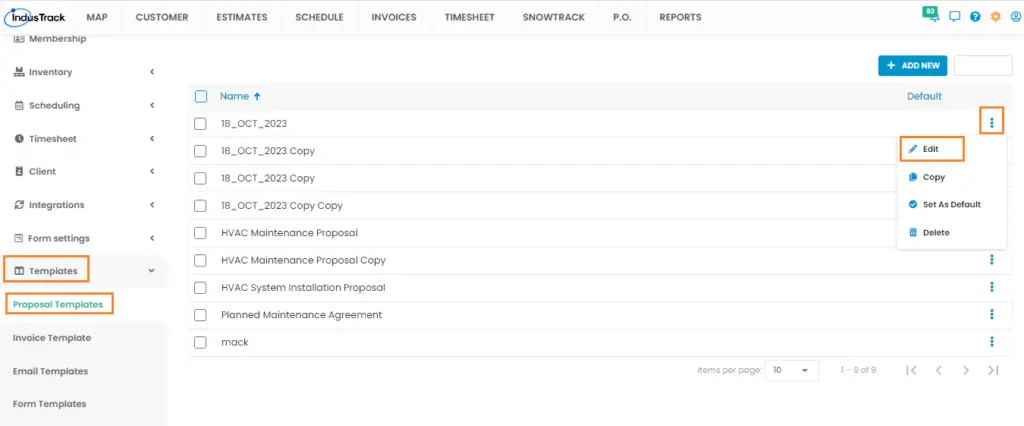
Task: Open the MAP tab in top navigation
Action: pos(97,18)
